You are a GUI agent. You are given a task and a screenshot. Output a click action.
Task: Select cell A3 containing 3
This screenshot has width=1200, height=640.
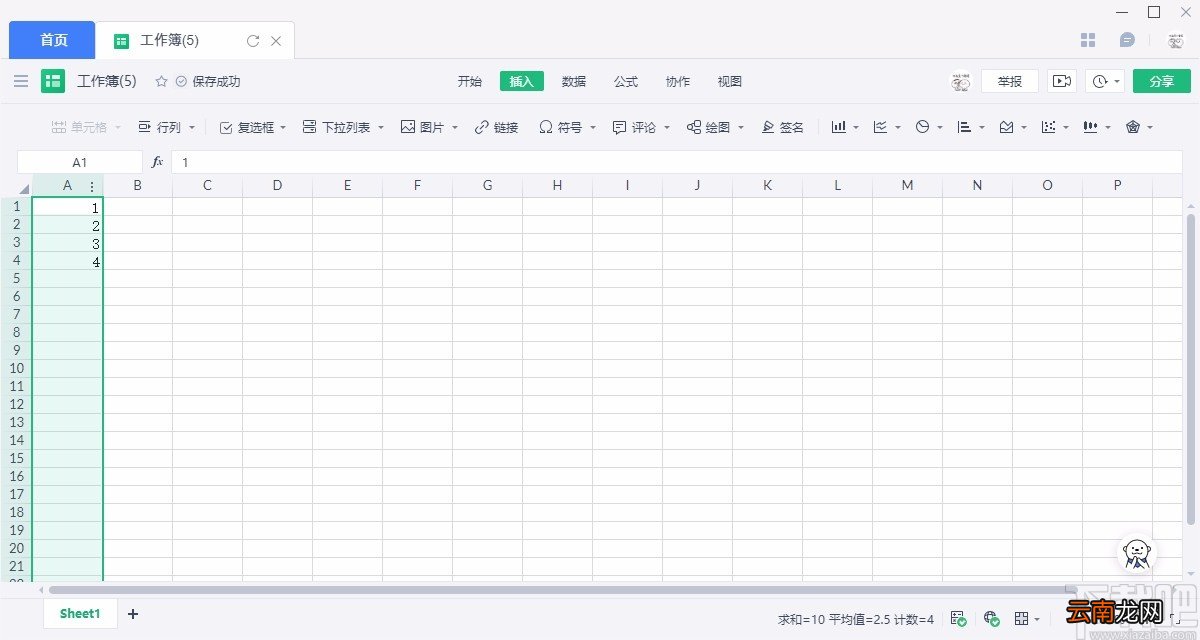[68, 243]
